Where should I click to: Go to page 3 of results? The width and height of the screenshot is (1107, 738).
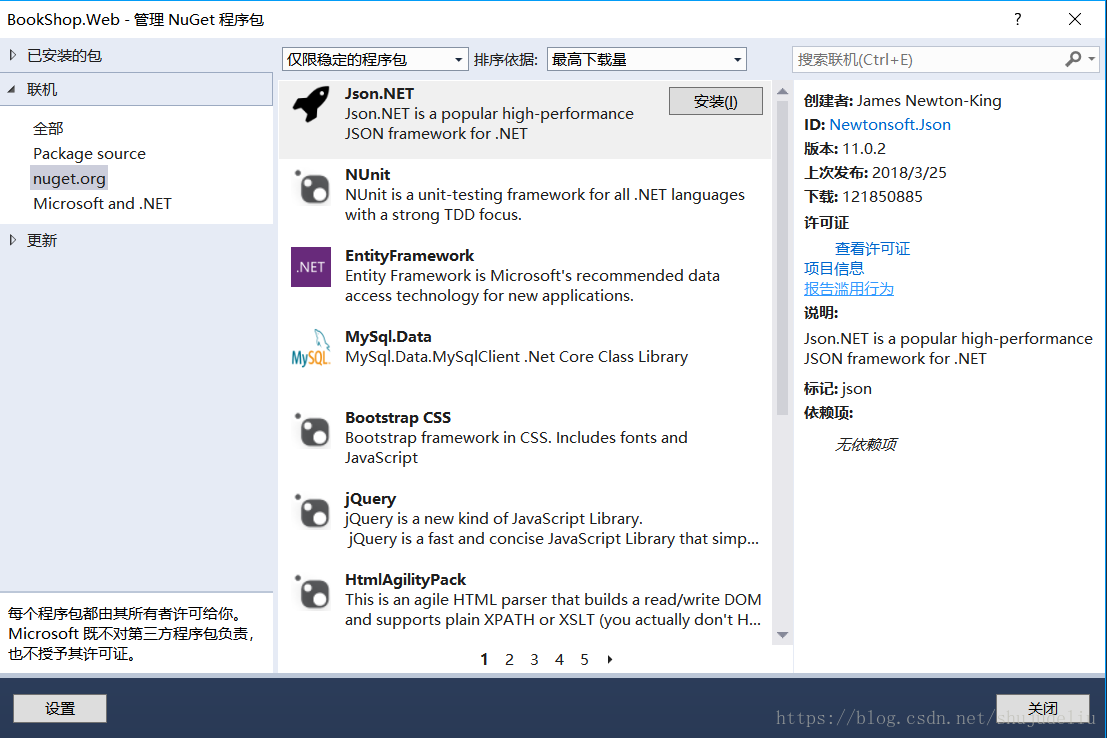coord(534,660)
